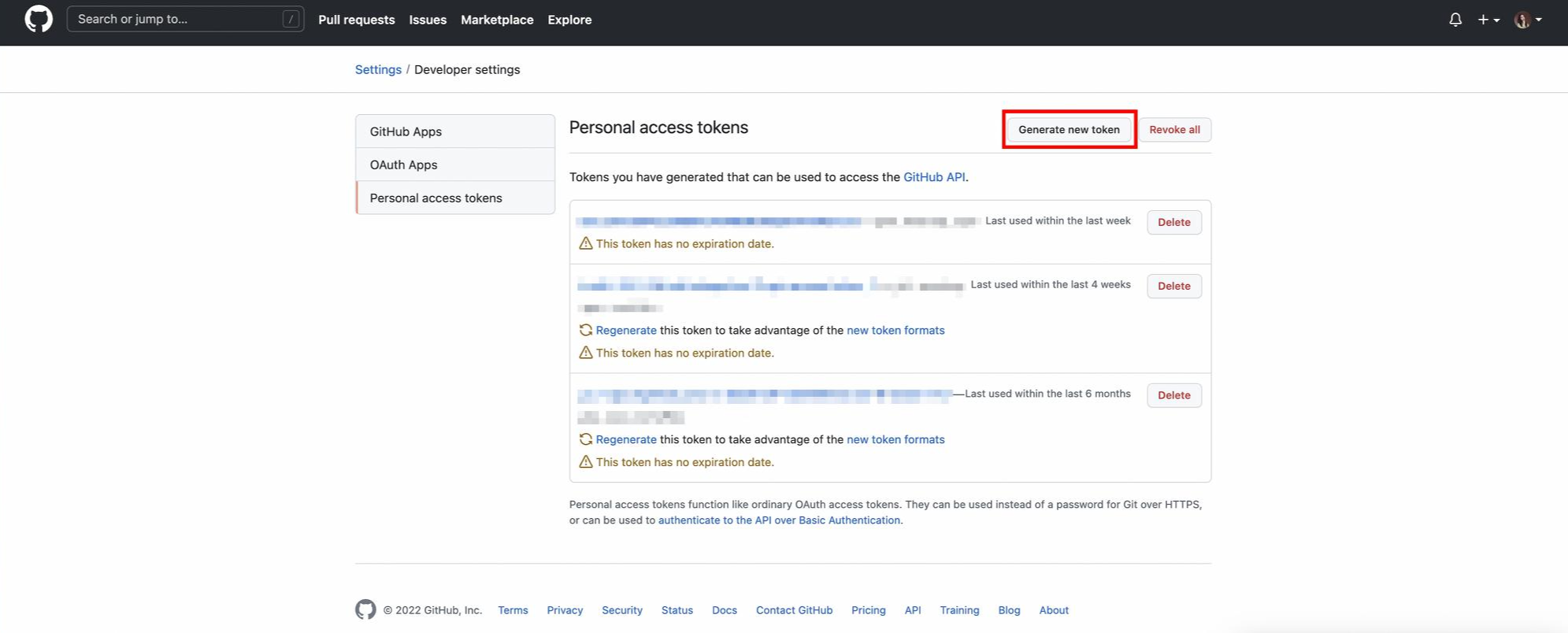Open the user avatar menu
This screenshot has height=633, width=1568.
pos(1528,20)
